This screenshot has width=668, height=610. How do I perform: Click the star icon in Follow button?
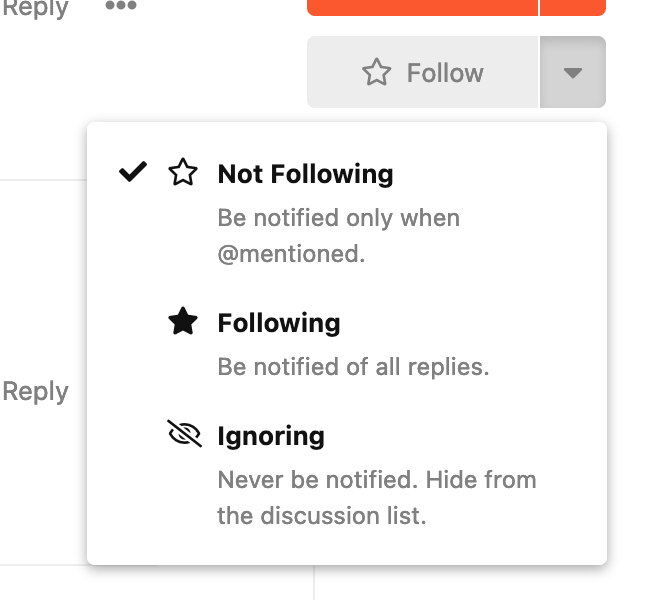(x=376, y=72)
